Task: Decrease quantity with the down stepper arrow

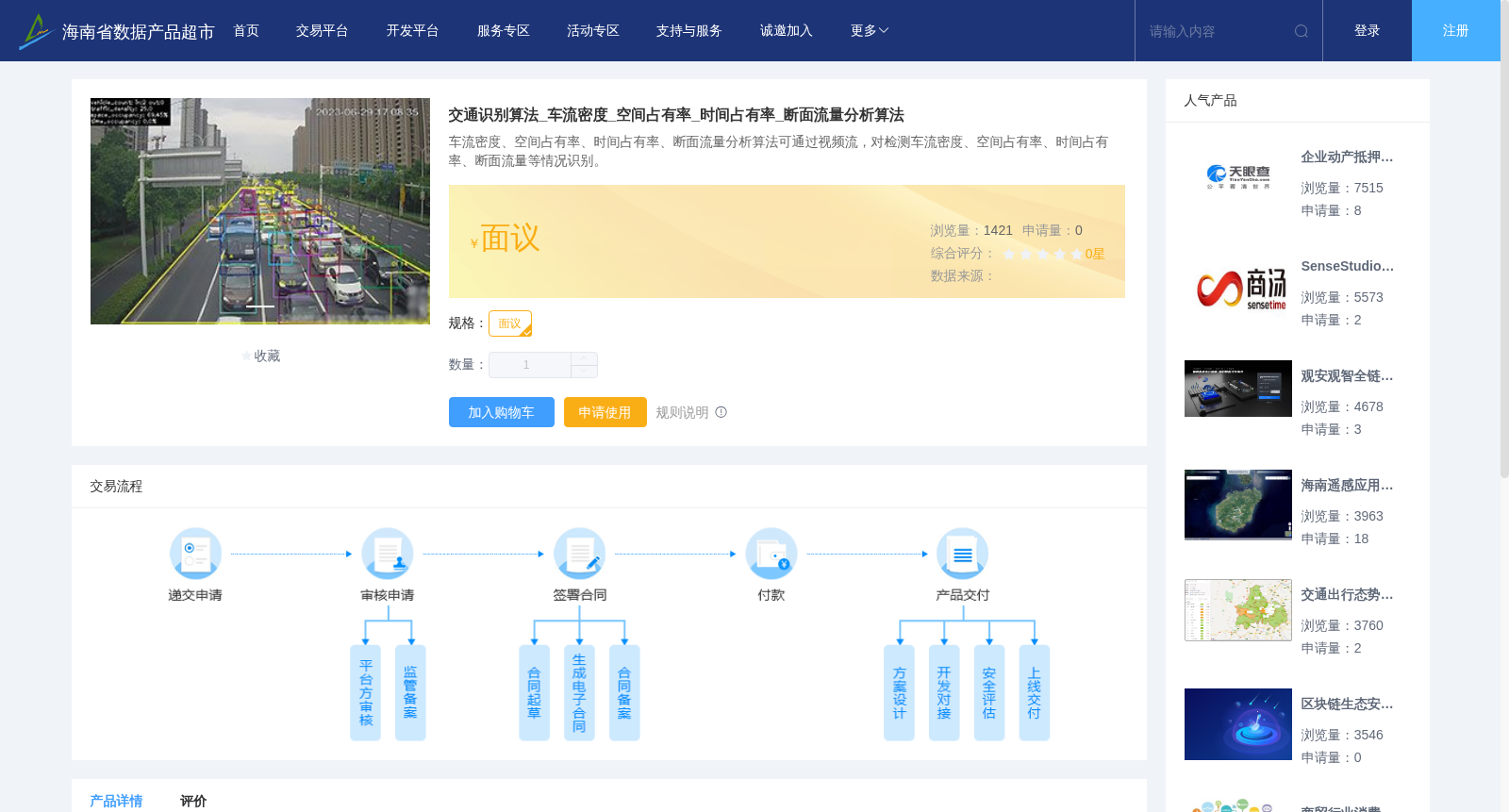Action: pos(585,372)
